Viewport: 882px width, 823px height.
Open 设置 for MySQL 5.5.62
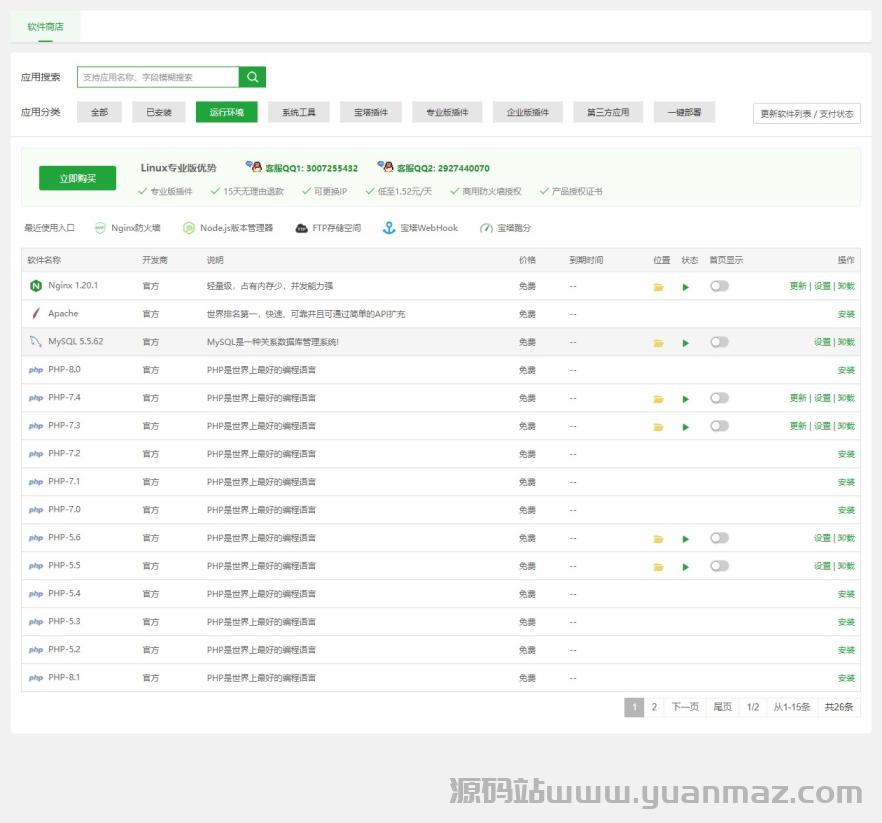click(x=822, y=342)
